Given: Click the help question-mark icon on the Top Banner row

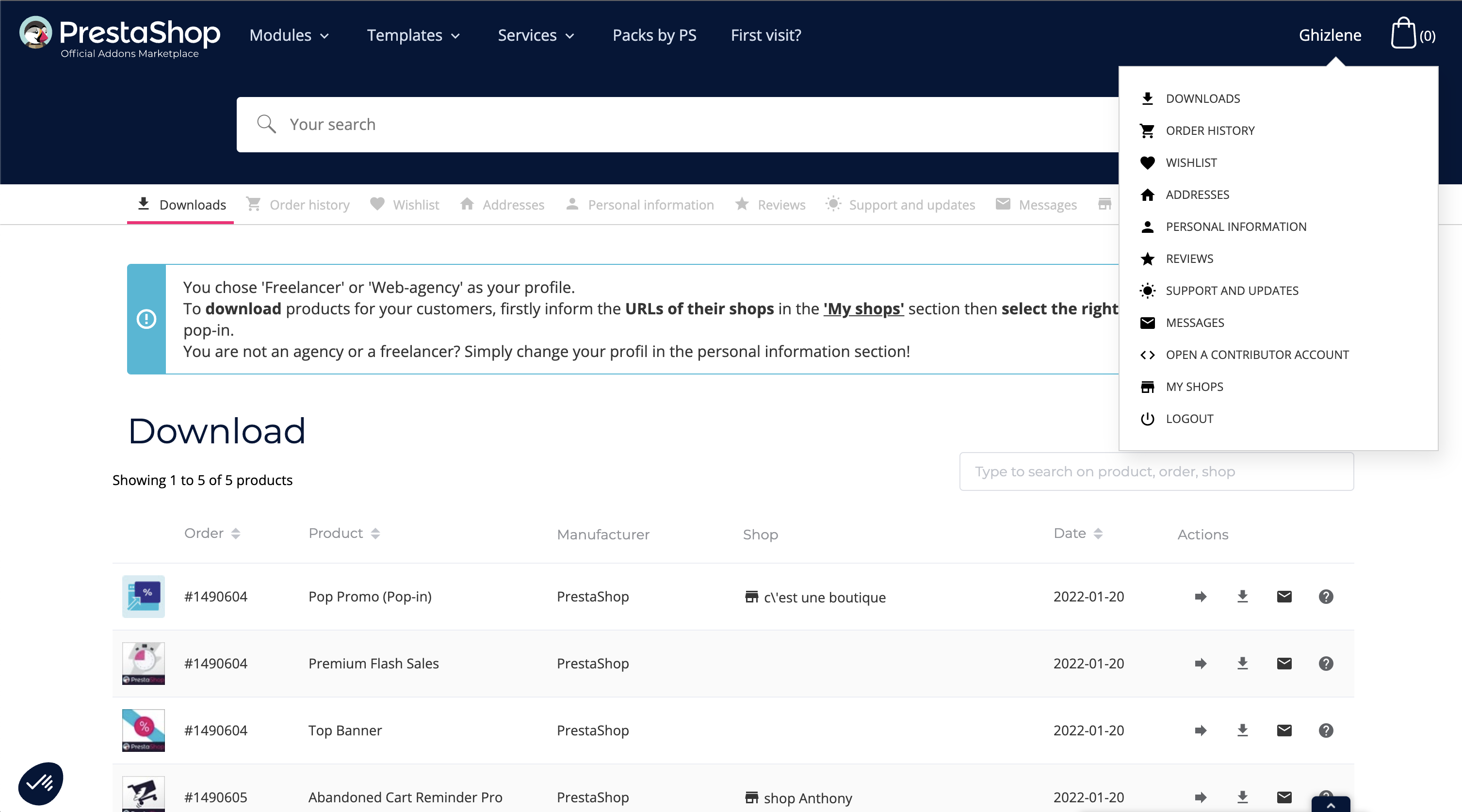Looking at the screenshot, I should [x=1326, y=731].
